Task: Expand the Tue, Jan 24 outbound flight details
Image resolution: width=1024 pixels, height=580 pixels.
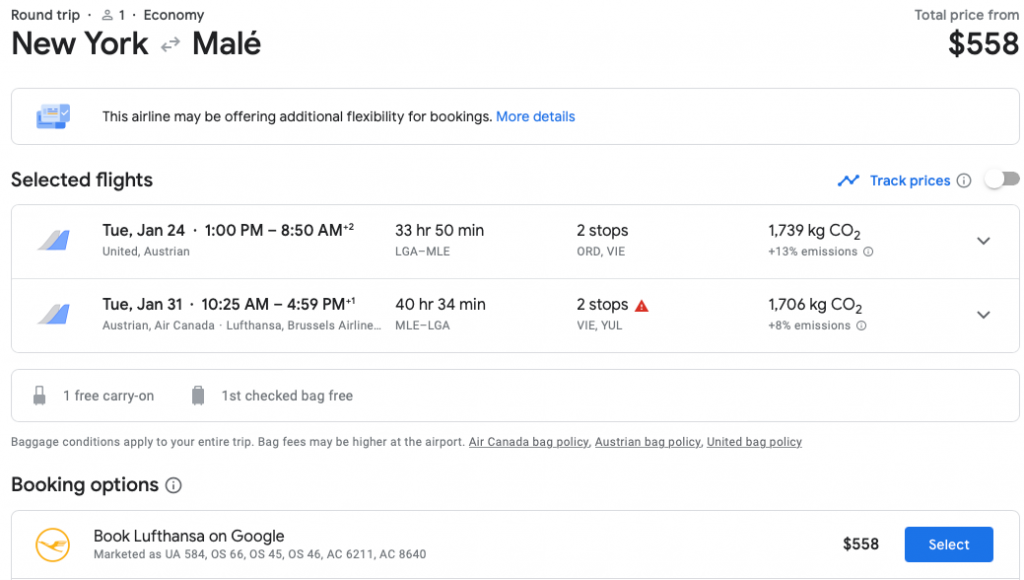Action: pos(983,241)
